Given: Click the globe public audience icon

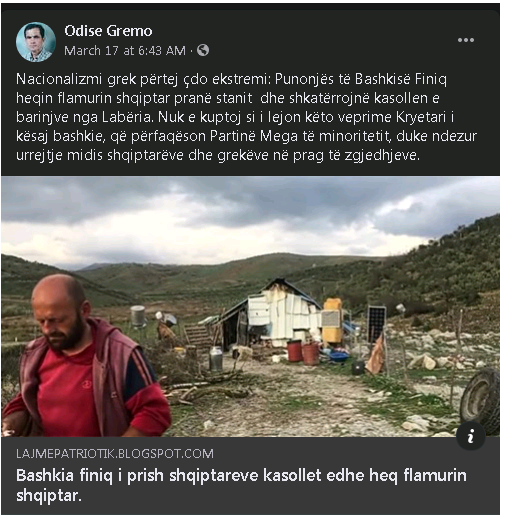Looking at the screenshot, I should pyautogui.click(x=203, y=50).
